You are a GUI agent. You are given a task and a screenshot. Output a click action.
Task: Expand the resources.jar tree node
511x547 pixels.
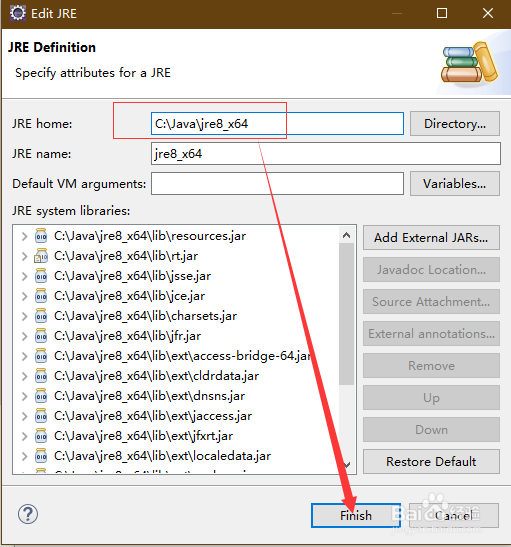tap(24, 236)
